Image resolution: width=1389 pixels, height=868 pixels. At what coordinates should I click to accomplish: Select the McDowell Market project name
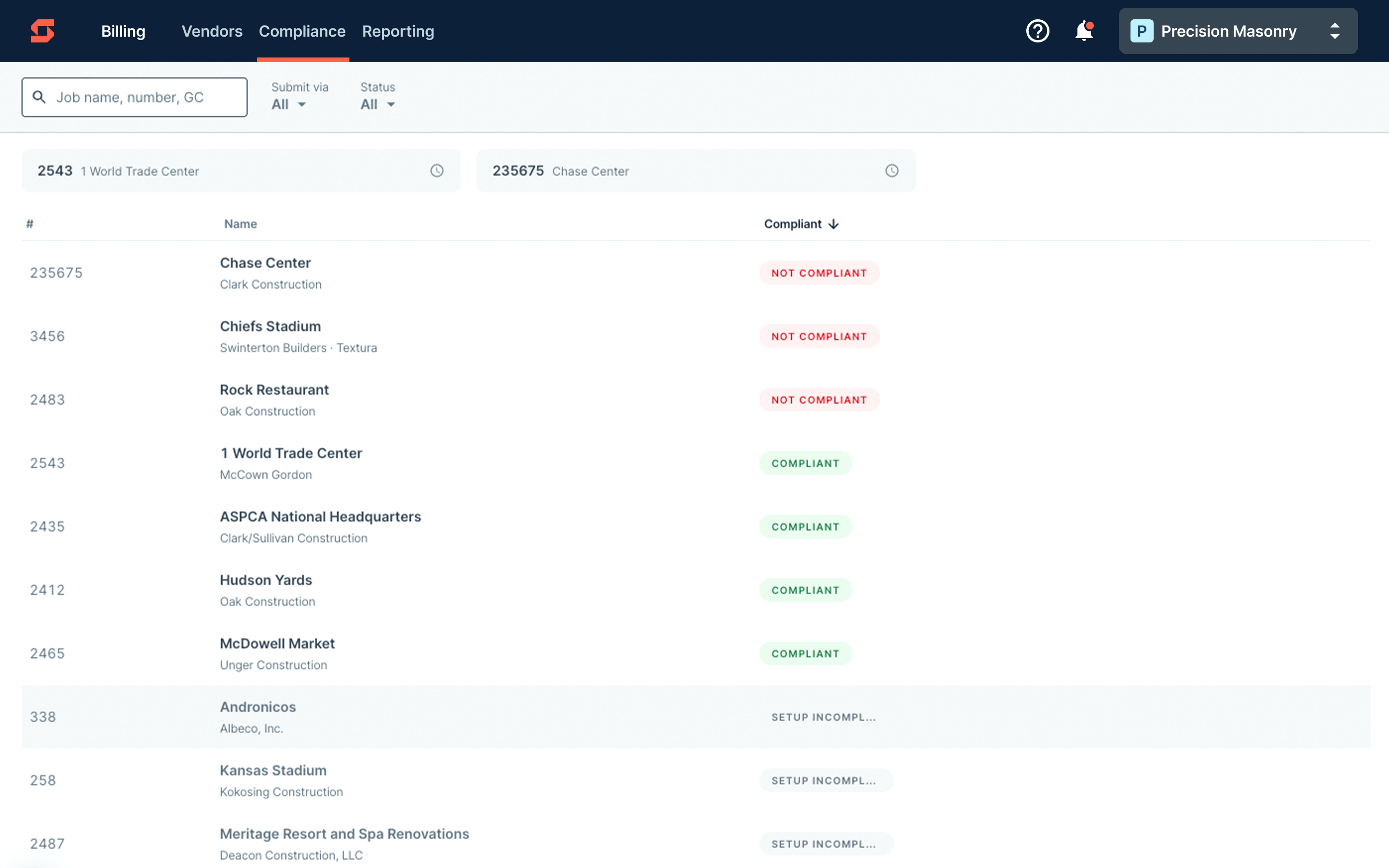pos(277,643)
